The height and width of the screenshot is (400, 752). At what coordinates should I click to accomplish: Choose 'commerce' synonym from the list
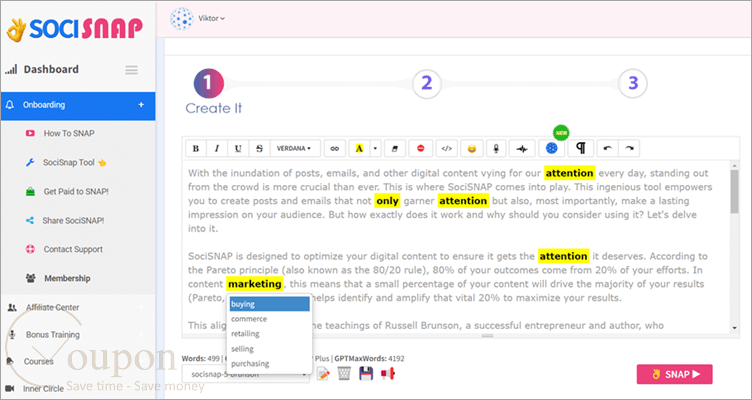tap(270, 319)
